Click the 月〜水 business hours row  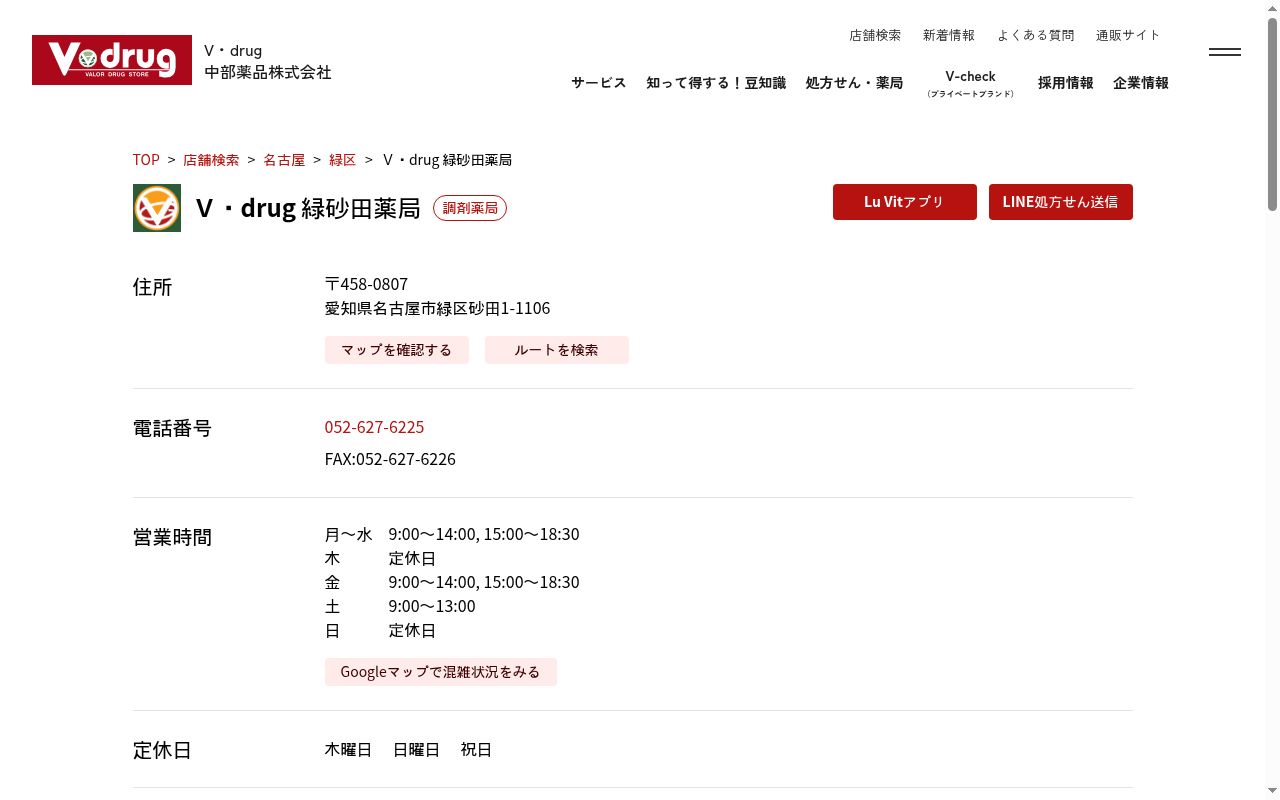coord(452,534)
